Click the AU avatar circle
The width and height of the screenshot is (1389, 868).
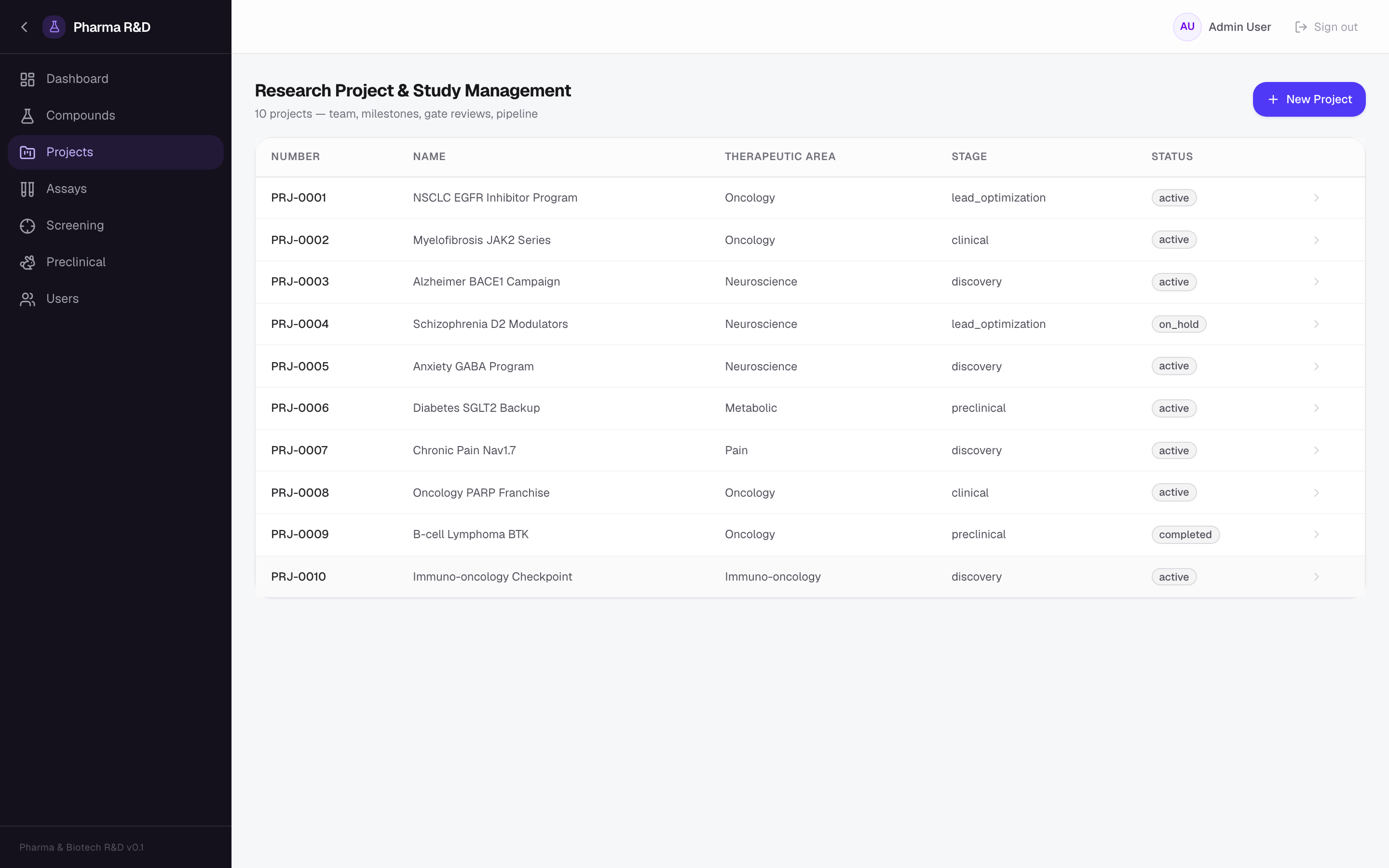pyautogui.click(x=1187, y=27)
